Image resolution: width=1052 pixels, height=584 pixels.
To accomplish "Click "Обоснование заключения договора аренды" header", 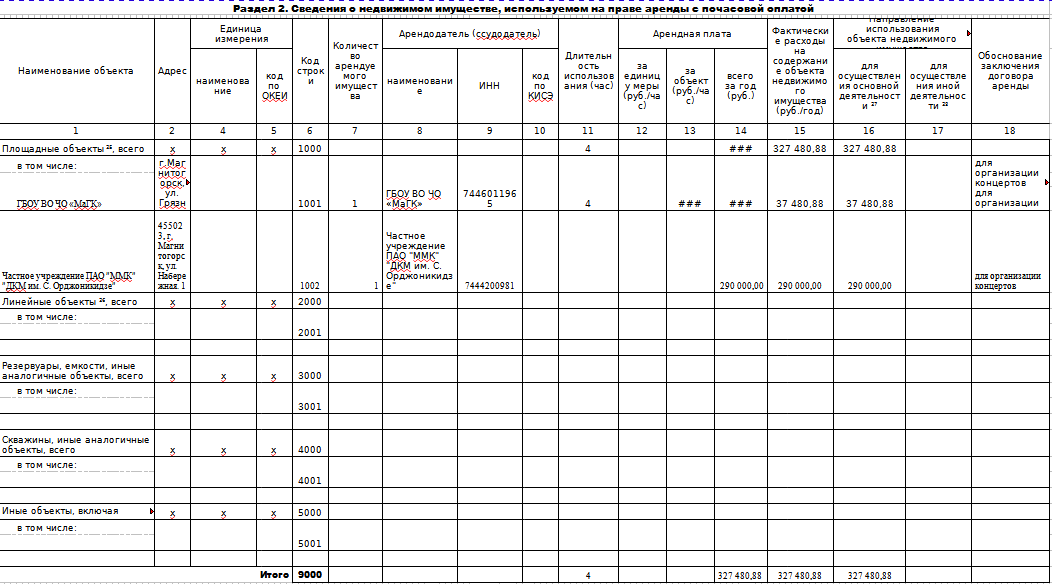I will click(1010, 71).
